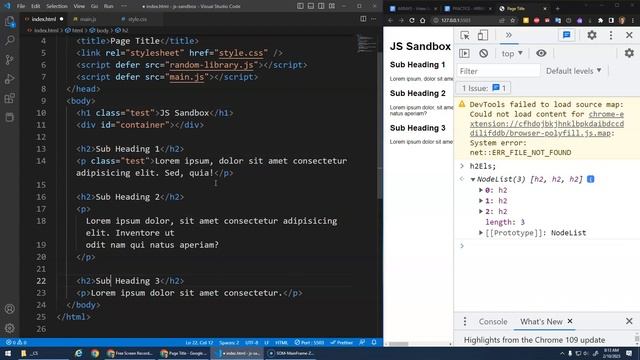Open DevTools three-dot customize menu
This screenshot has height=360, width=640.
tap(611, 35)
